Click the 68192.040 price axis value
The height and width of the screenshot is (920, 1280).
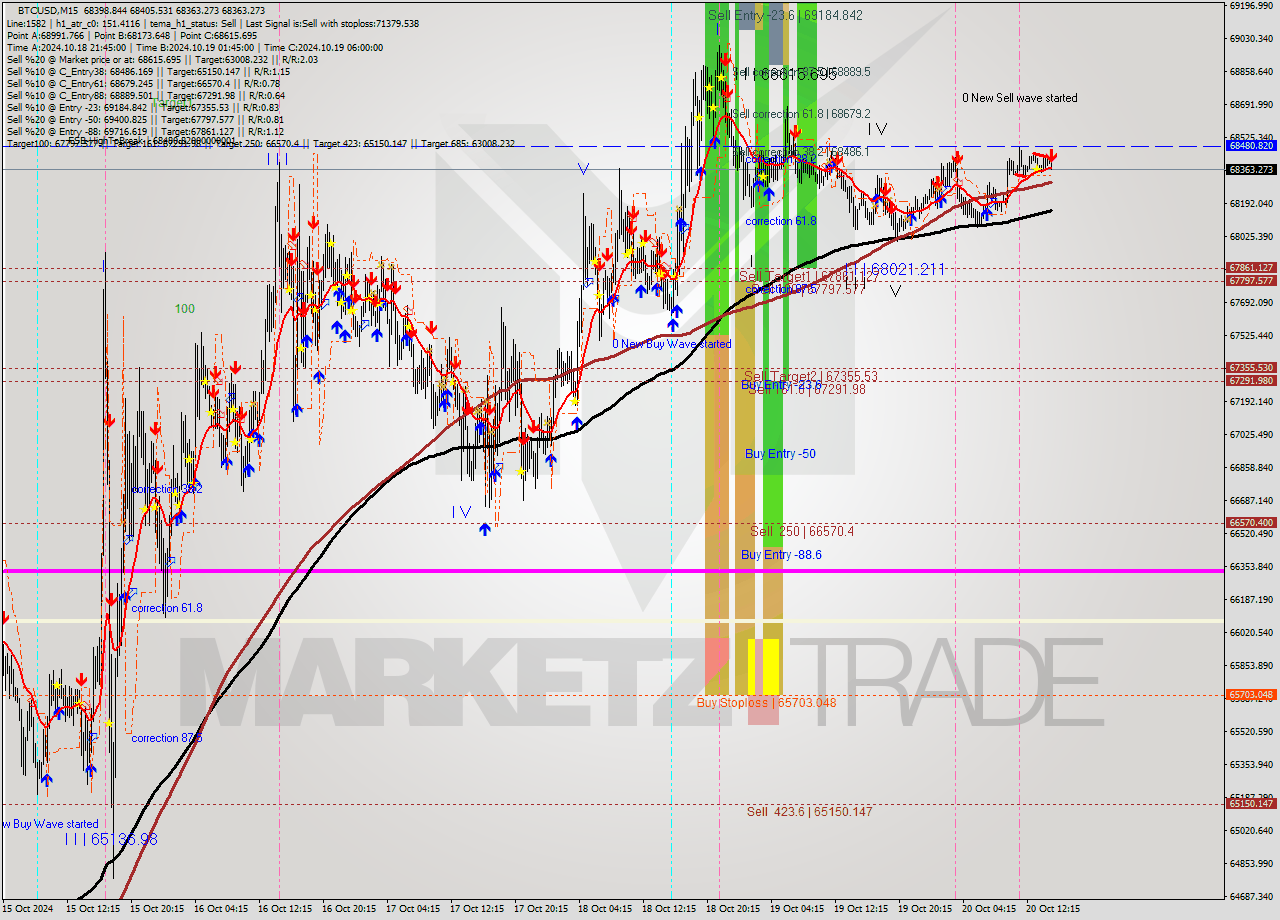[x=1250, y=204]
